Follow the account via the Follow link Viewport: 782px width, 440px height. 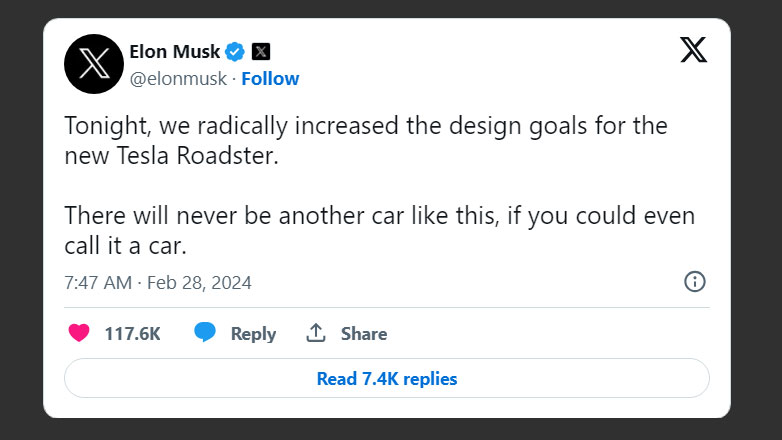270,78
